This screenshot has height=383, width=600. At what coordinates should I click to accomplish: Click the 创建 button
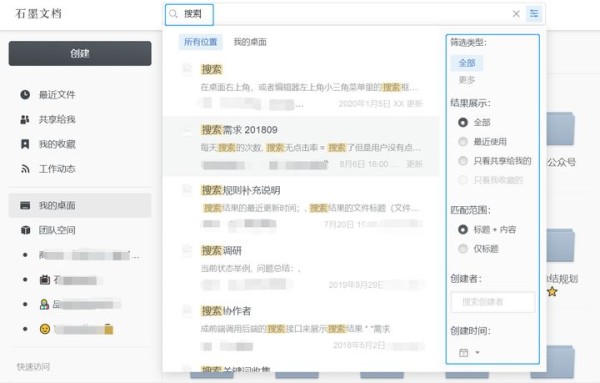click(80, 53)
